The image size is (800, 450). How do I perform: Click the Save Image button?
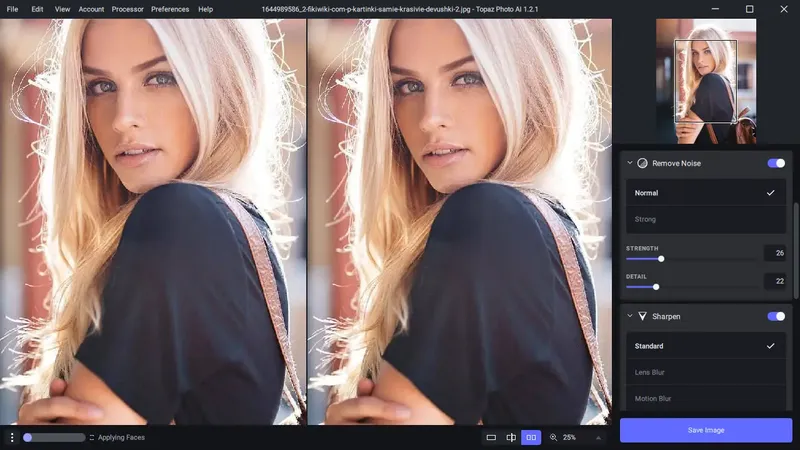click(x=706, y=430)
